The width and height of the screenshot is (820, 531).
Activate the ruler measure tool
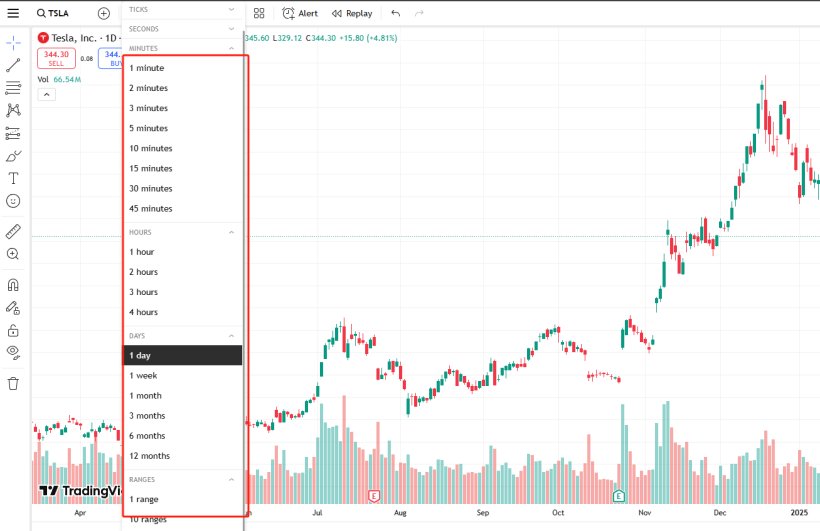point(13,231)
